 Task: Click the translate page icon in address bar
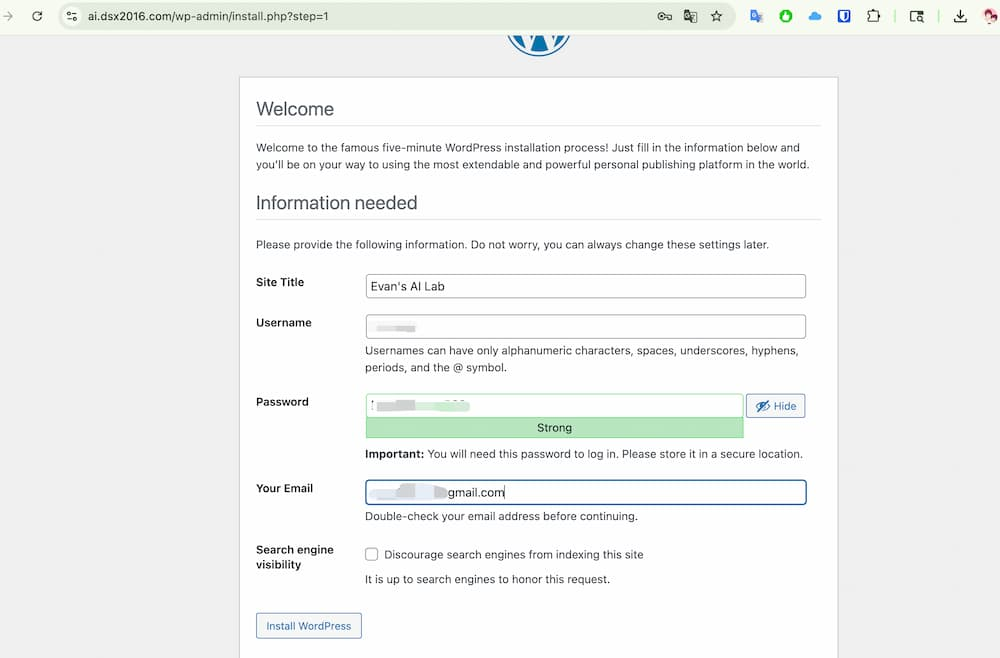tap(690, 16)
